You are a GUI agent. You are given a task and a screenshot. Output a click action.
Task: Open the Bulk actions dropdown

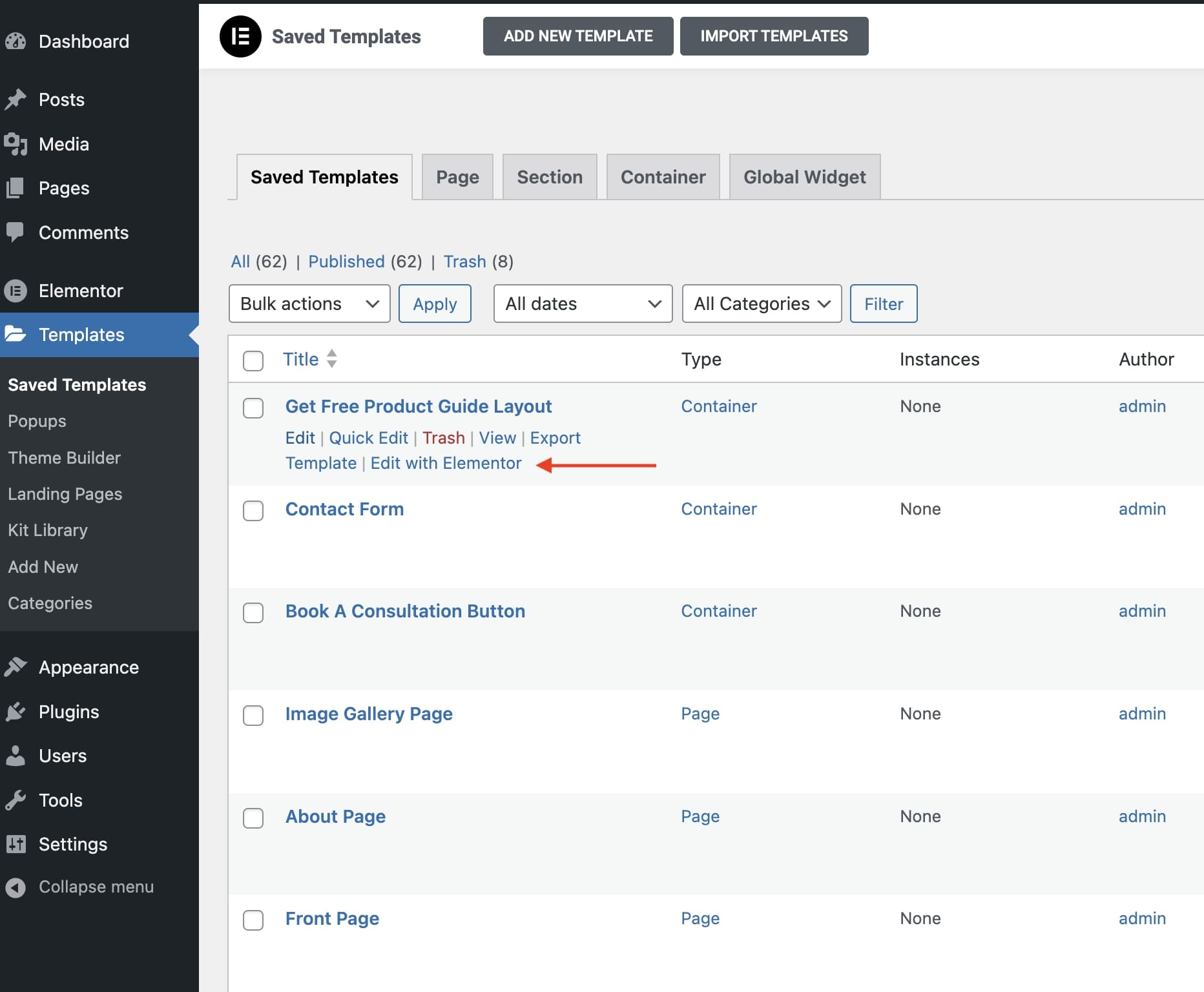point(309,304)
